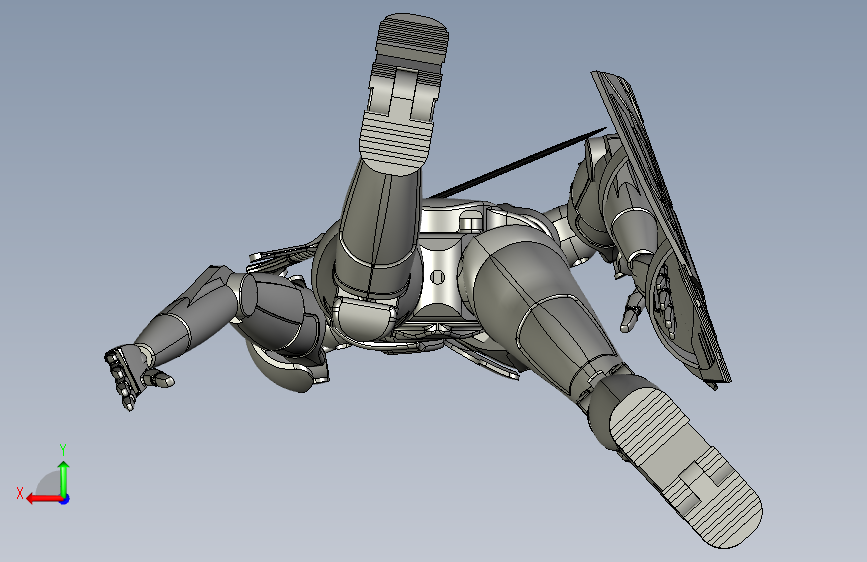Image resolution: width=867 pixels, height=562 pixels.
Task: Select the gray XY plane arc on the triad
Action: pyautogui.click(x=49, y=484)
